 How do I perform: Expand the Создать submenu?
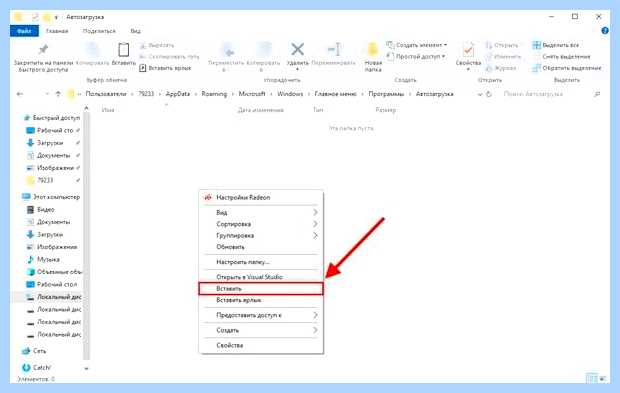point(261,331)
